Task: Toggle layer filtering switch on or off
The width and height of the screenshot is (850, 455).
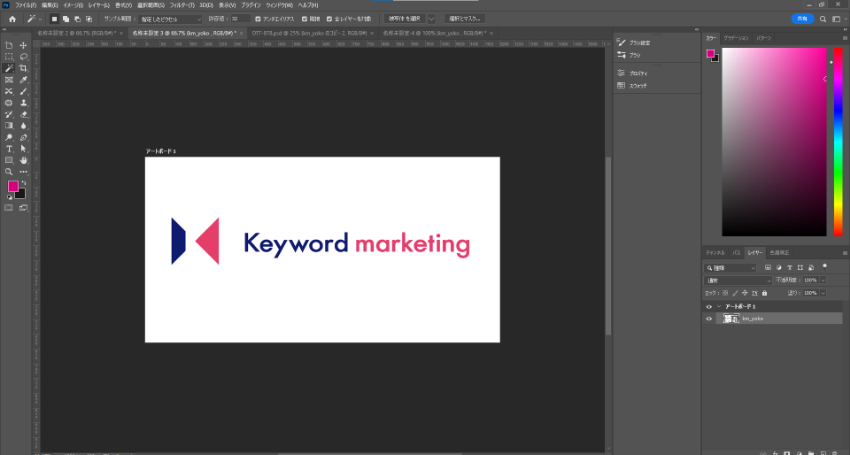Action: pyautogui.click(x=825, y=267)
